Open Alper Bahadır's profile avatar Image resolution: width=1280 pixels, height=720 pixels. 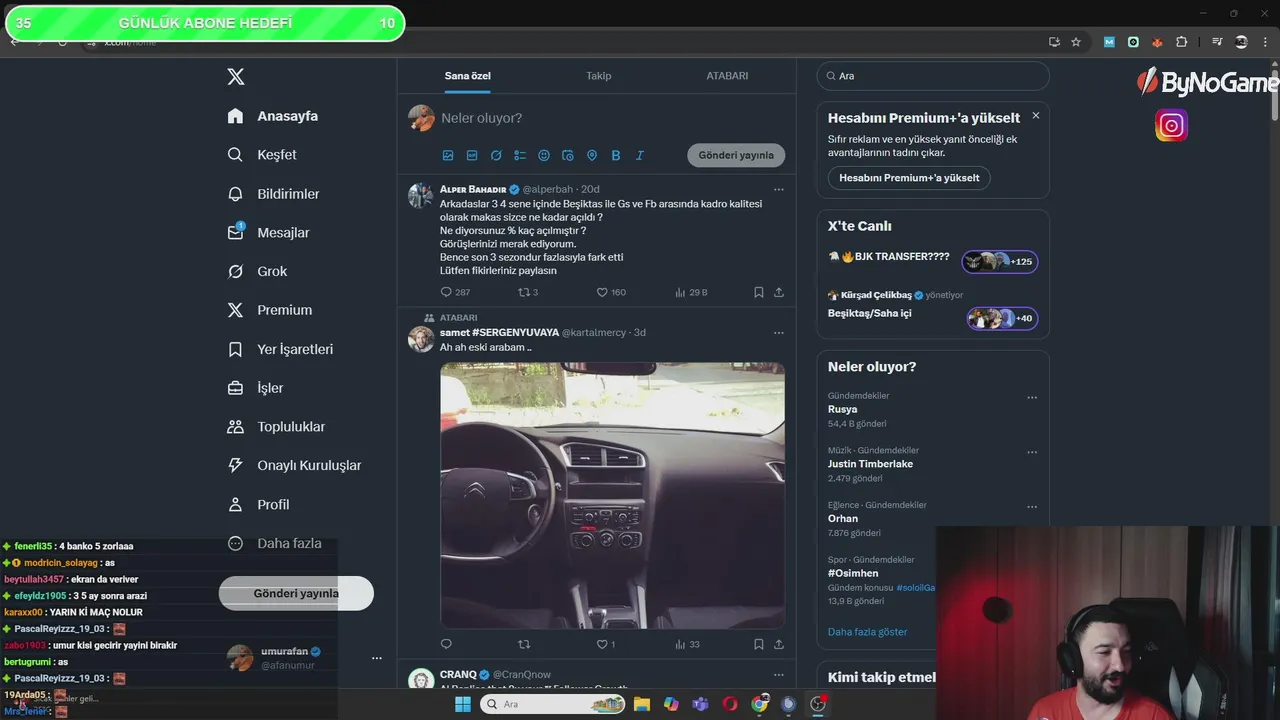point(420,195)
